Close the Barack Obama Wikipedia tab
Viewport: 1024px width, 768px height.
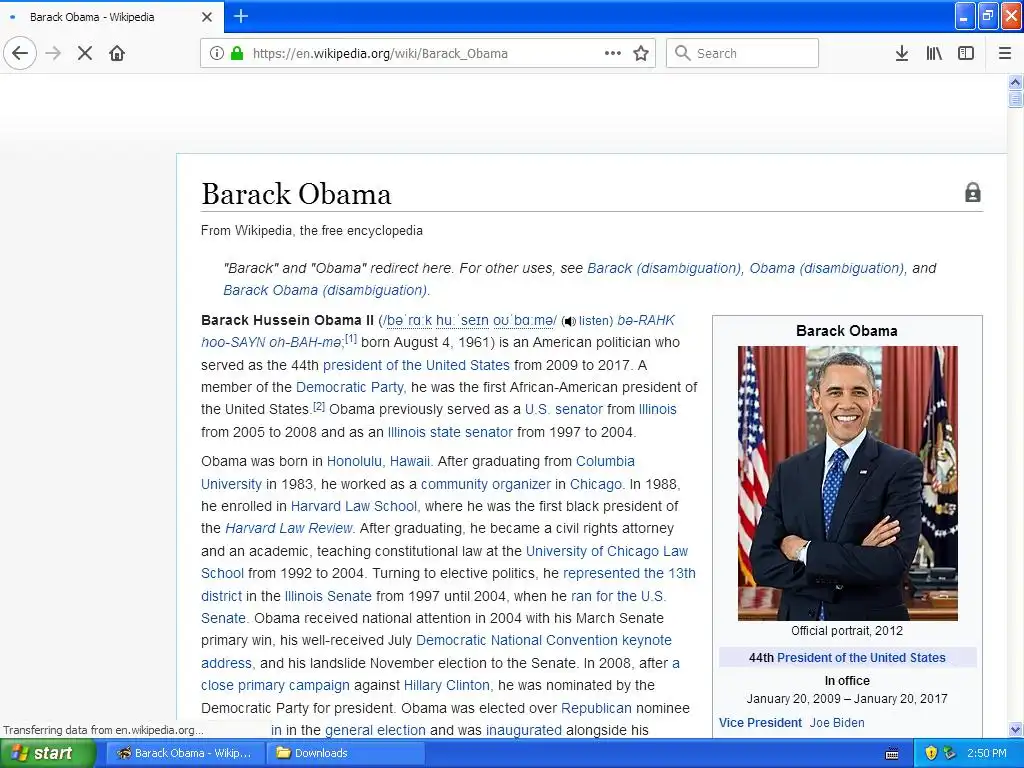207,17
